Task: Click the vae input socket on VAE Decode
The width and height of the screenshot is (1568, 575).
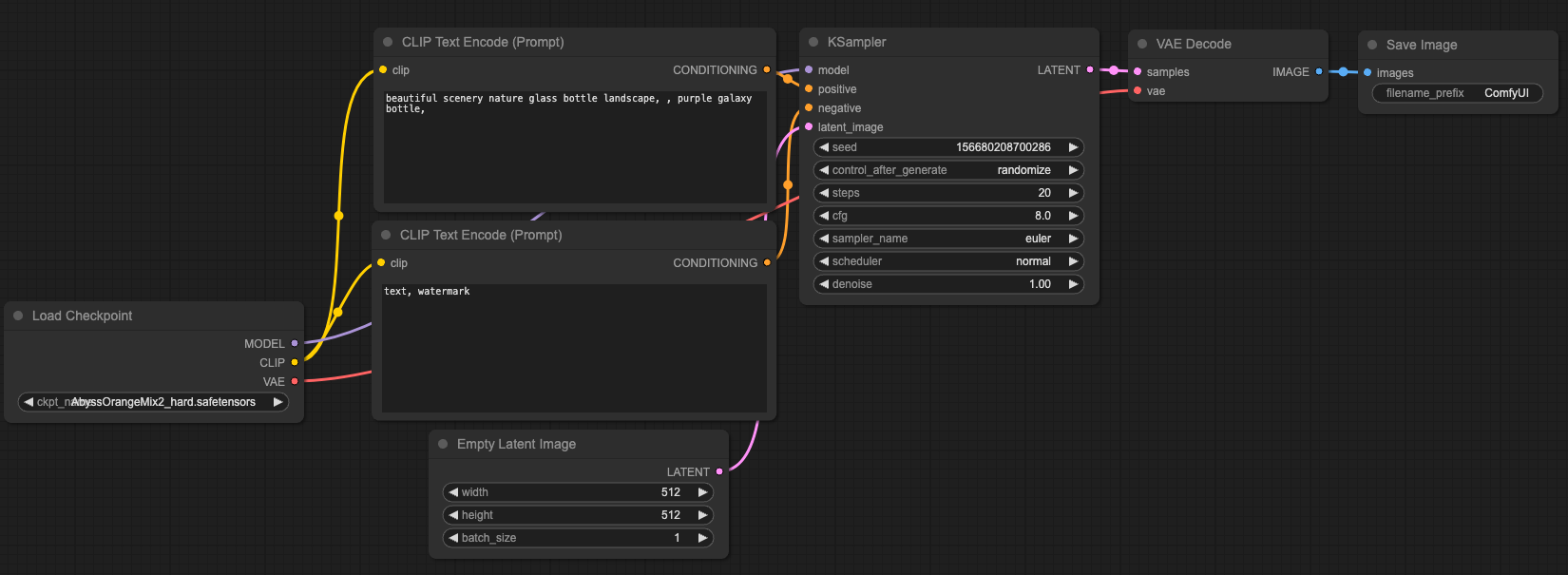Action: coord(1138,90)
